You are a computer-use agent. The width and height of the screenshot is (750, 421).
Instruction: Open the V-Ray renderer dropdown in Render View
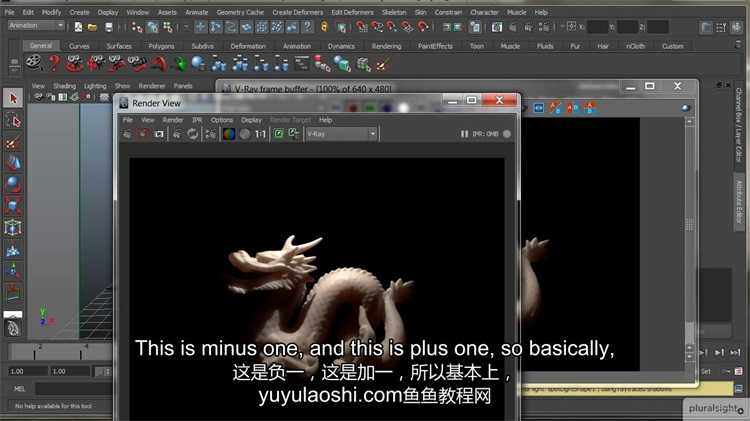[342, 134]
